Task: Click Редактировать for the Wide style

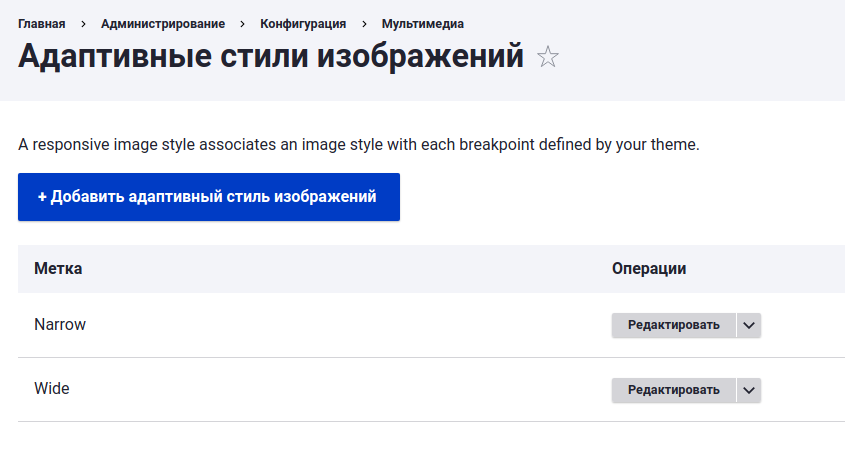Action: (x=674, y=390)
